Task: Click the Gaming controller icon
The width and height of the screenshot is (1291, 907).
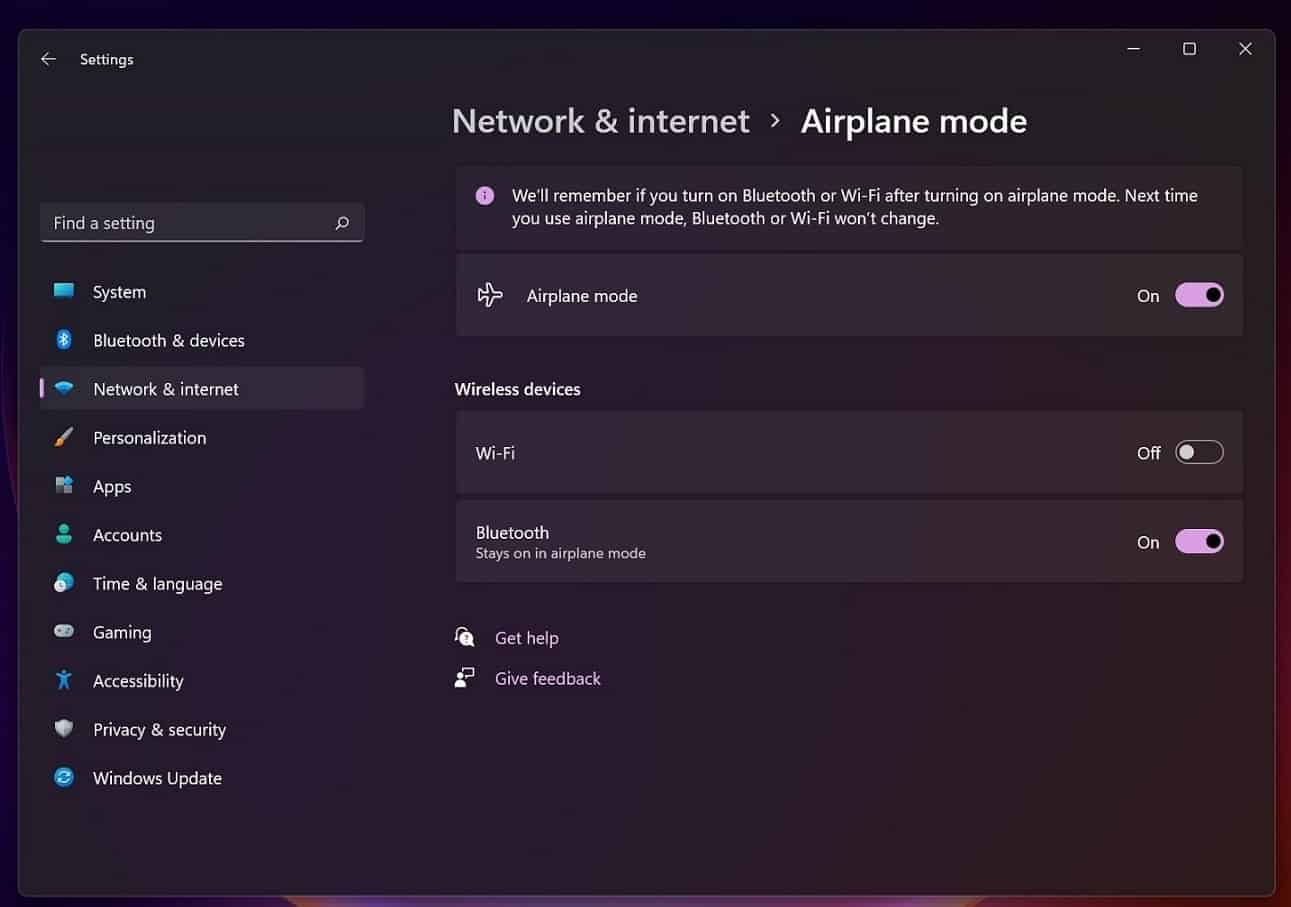Action: click(x=64, y=632)
